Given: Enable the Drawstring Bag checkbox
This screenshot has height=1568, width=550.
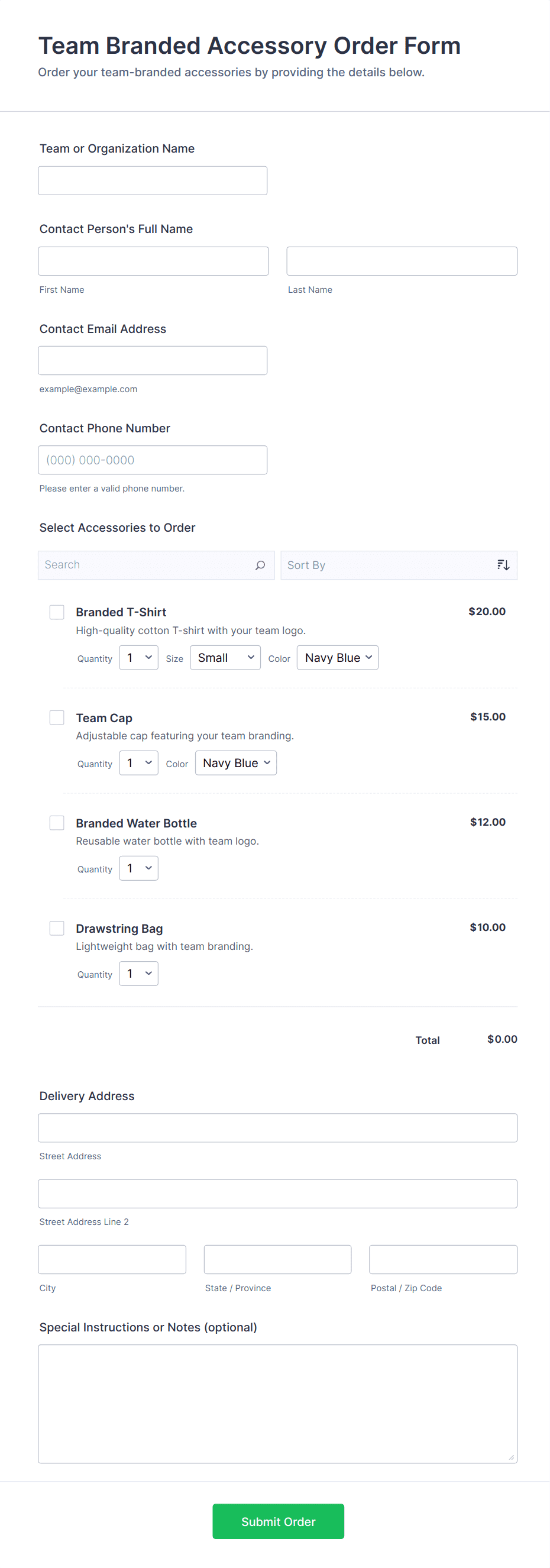Looking at the screenshot, I should coord(57,928).
